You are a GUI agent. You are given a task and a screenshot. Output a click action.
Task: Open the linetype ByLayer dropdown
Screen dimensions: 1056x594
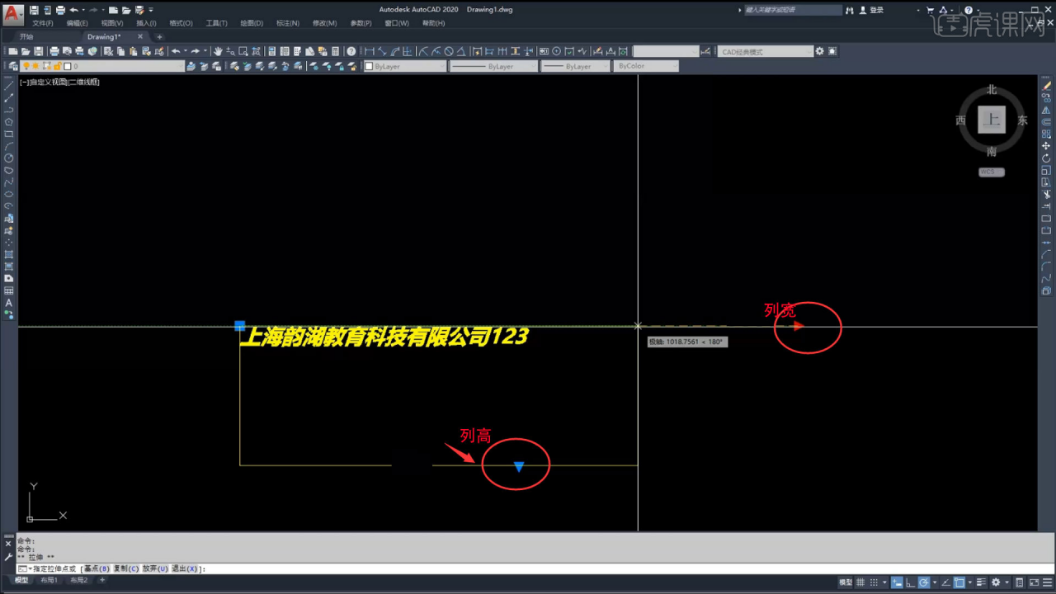pyautogui.click(x=494, y=66)
